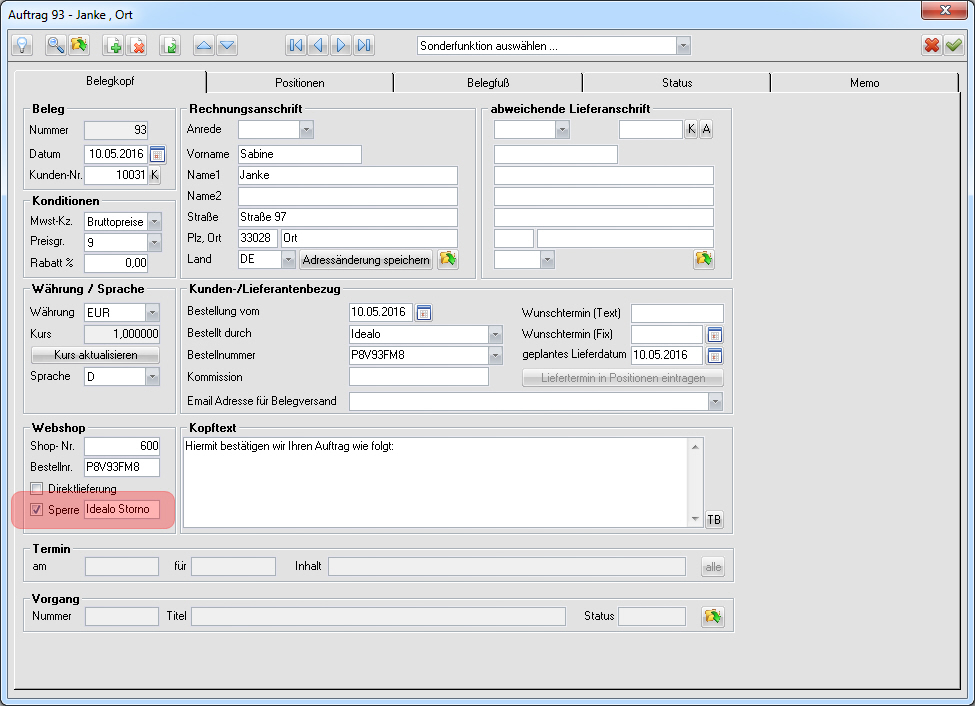
Task: Open folder icon in abweichende Lieferanschrift
Action: coord(704,259)
